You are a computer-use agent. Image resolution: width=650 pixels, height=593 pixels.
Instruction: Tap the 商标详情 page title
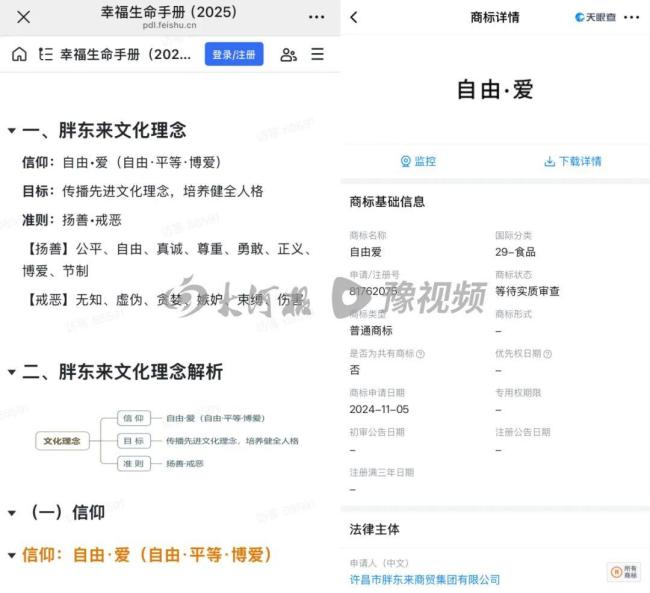coord(495,17)
